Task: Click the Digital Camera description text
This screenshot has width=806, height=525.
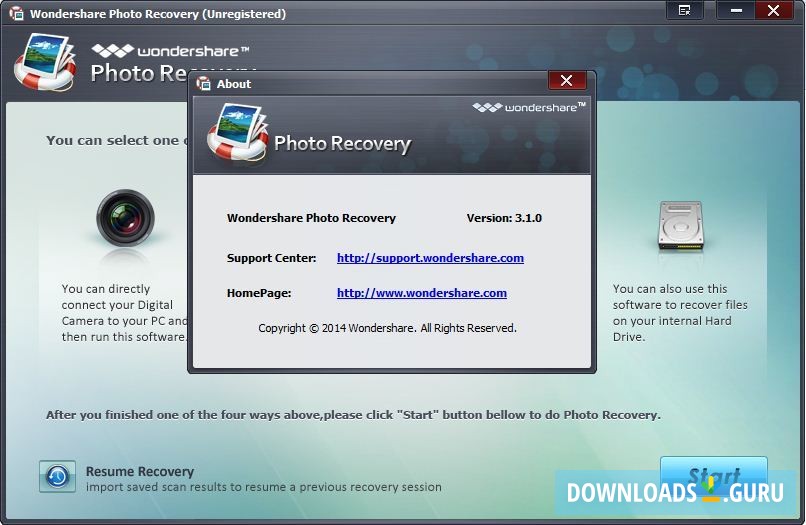Action: (124, 313)
